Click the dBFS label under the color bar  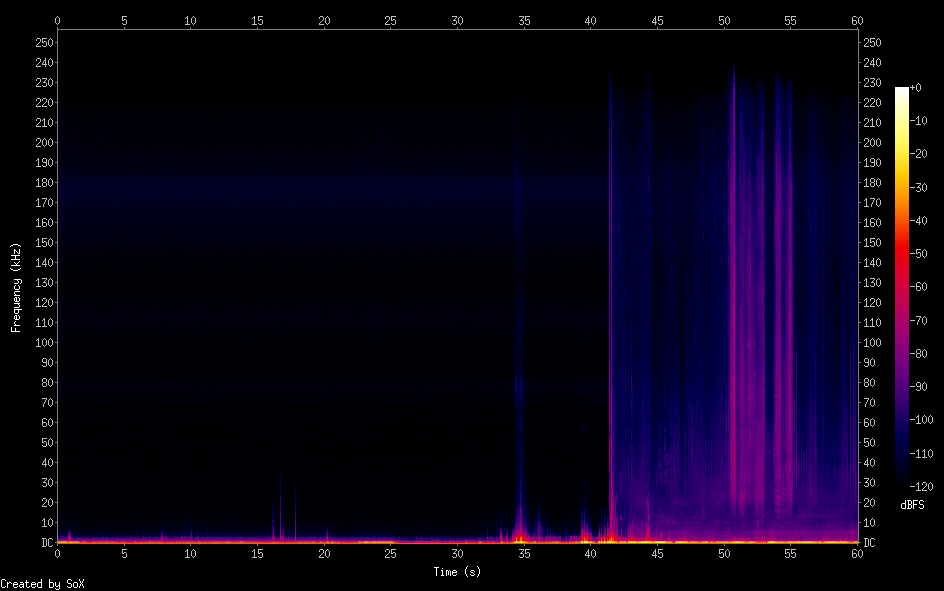pyautogui.click(x=912, y=505)
